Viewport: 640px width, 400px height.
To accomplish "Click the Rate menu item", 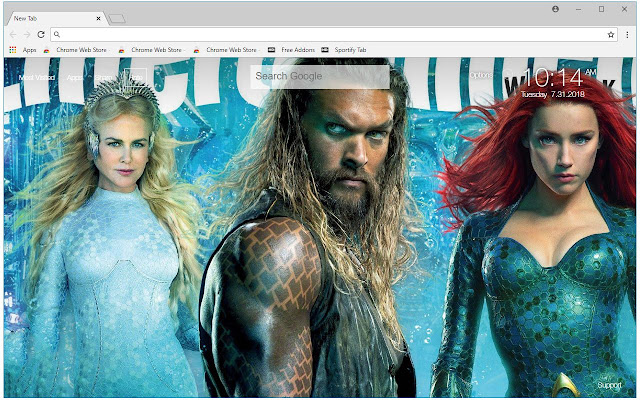I will 136,77.
